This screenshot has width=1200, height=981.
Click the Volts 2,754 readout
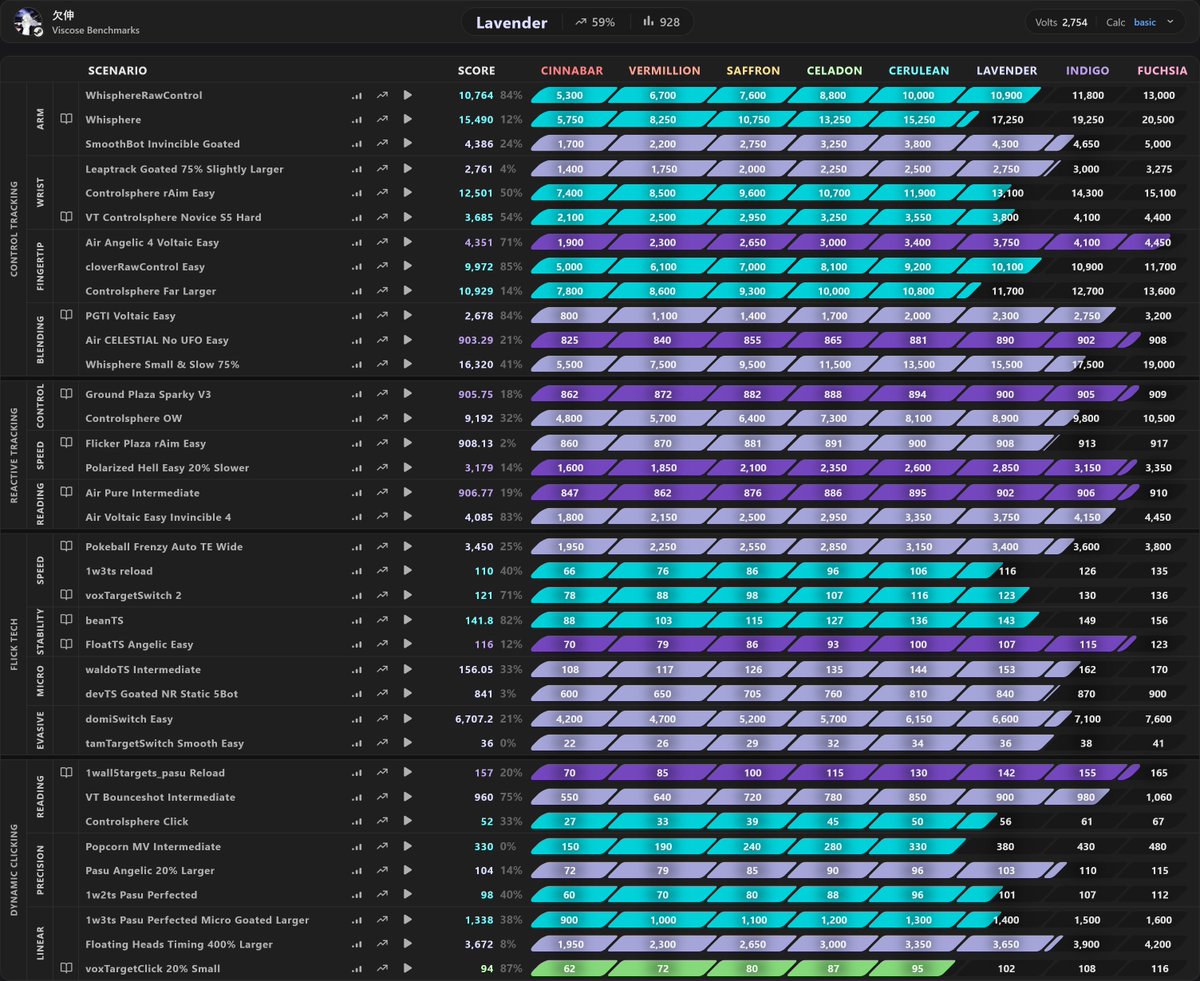(x=1061, y=22)
